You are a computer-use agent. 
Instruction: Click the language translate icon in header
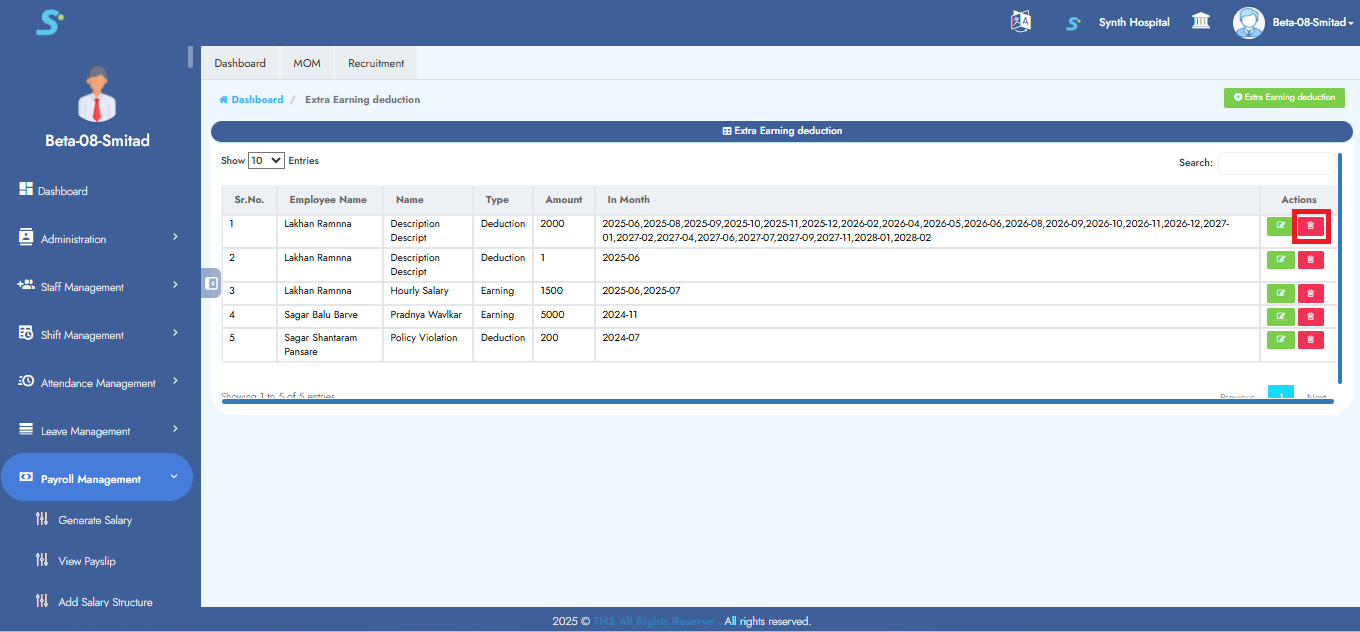1021,22
